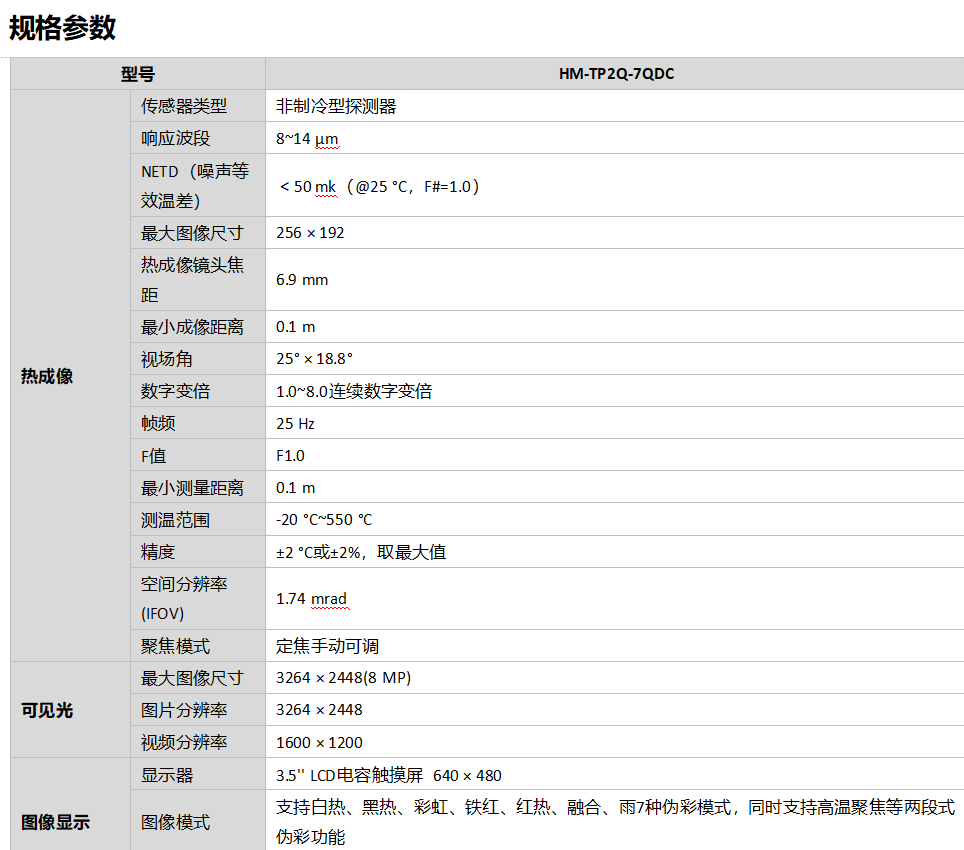This screenshot has width=964, height=850.
Task: Click the '热成像' category cell
Action: tap(71, 376)
